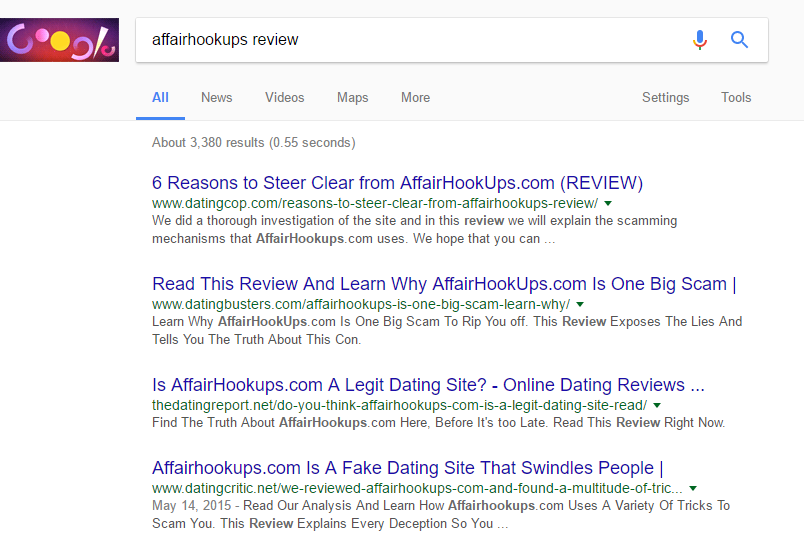Screen dimensions: 804x547
Task: Expand dropdown arrow next to datingbusters.com URL
Action: (580, 305)
